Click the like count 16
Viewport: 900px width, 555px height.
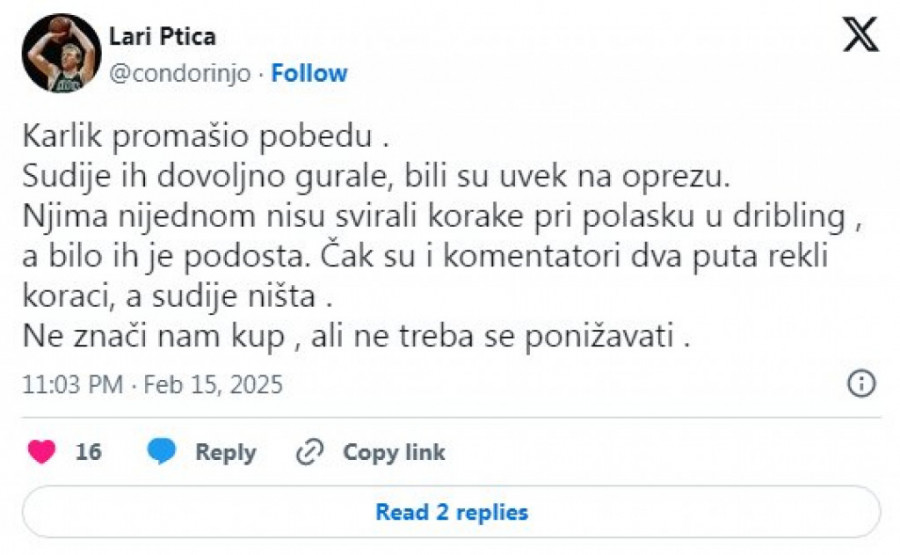click(88, 452)
